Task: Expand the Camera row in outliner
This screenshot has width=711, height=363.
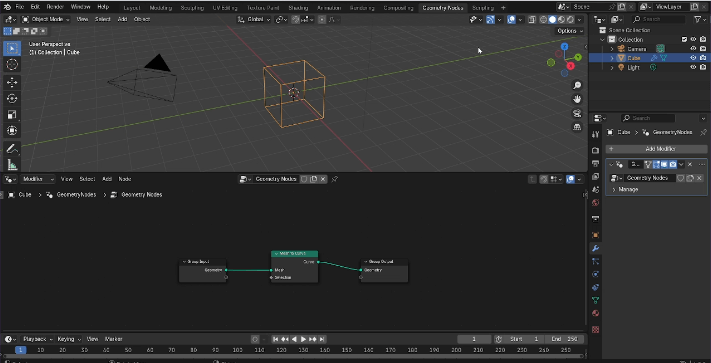Action: 612,48
